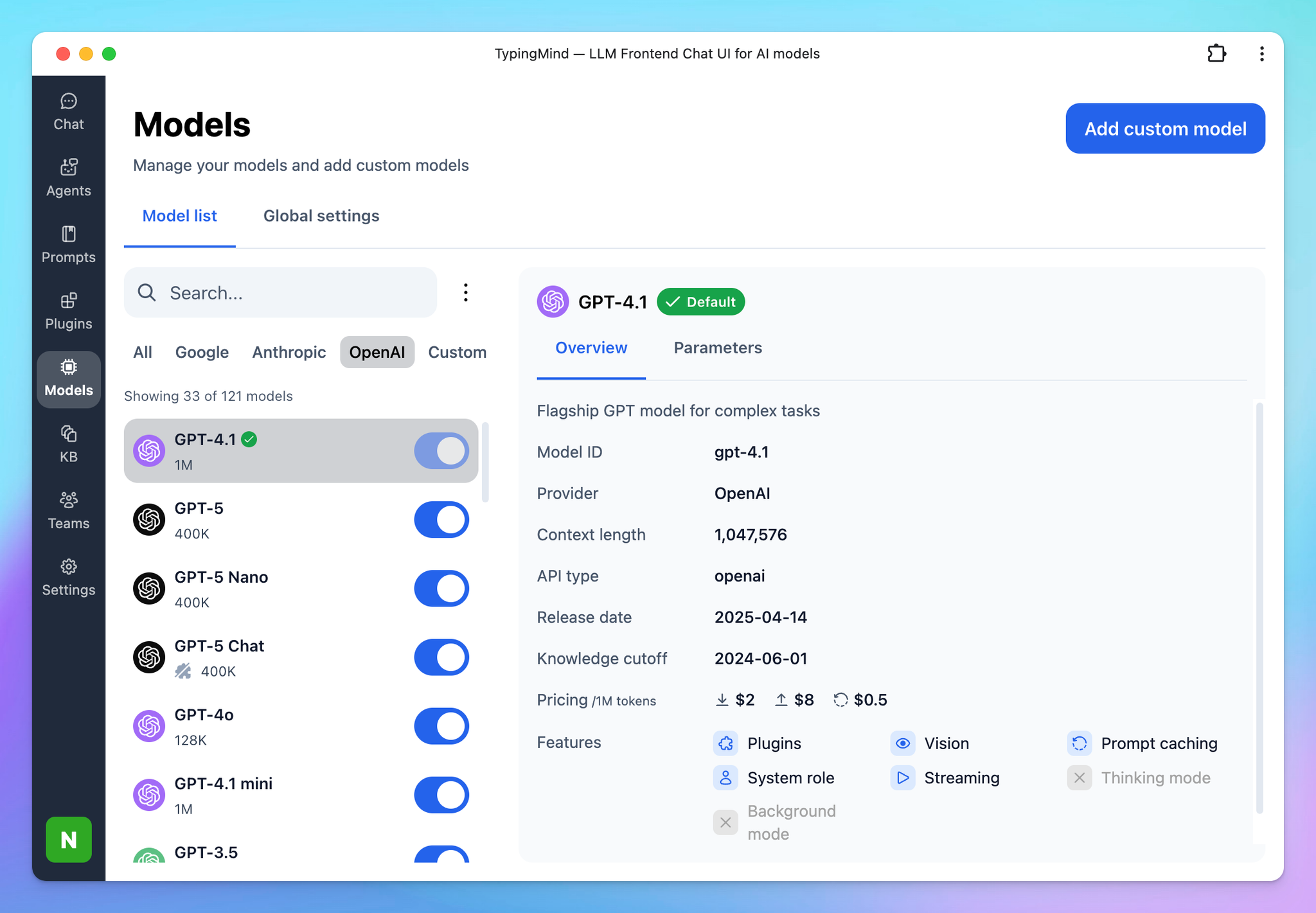Open the window's vertical dots menu

pyautogui.click(x=1261, y=53)
